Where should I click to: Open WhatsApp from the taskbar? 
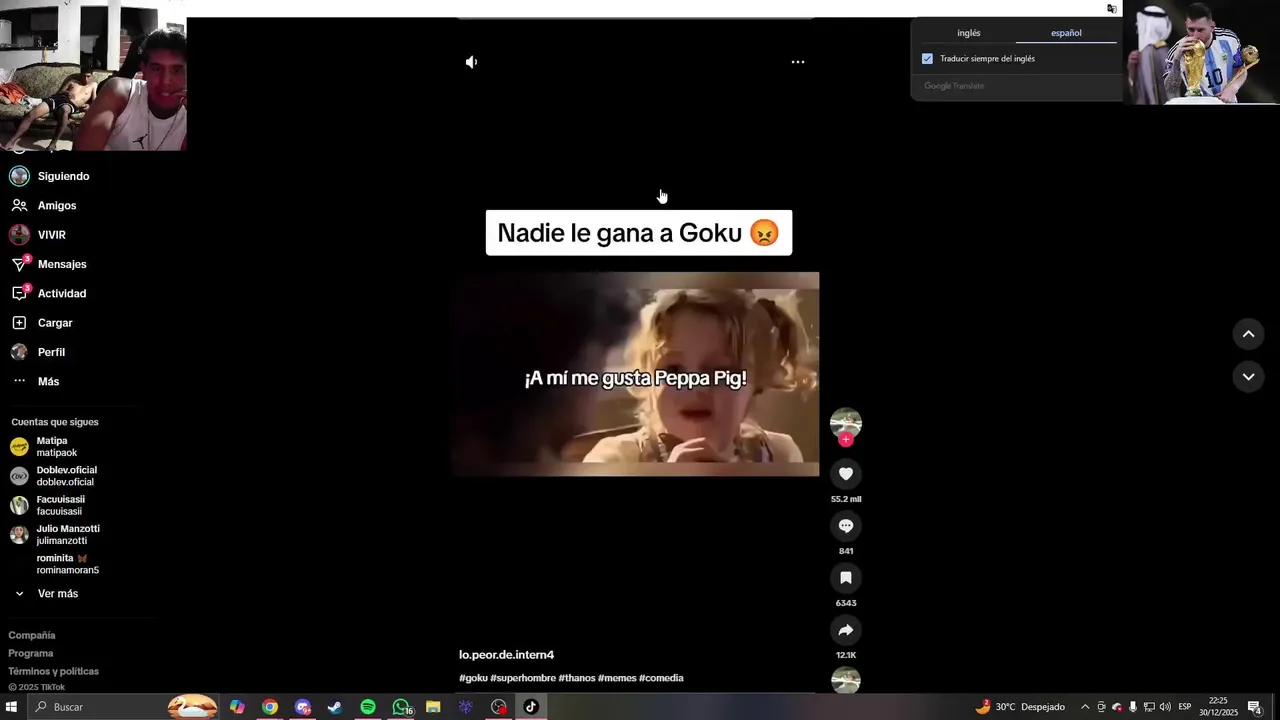click(x=401, y=707)
